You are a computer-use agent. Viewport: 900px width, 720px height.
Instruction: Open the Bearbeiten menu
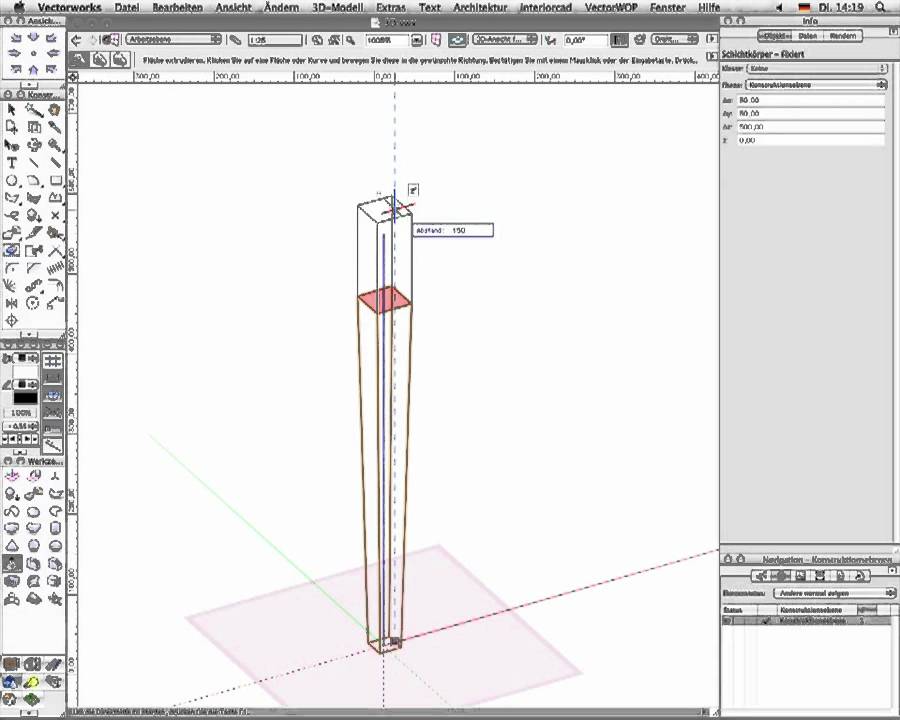coord(177,7)
